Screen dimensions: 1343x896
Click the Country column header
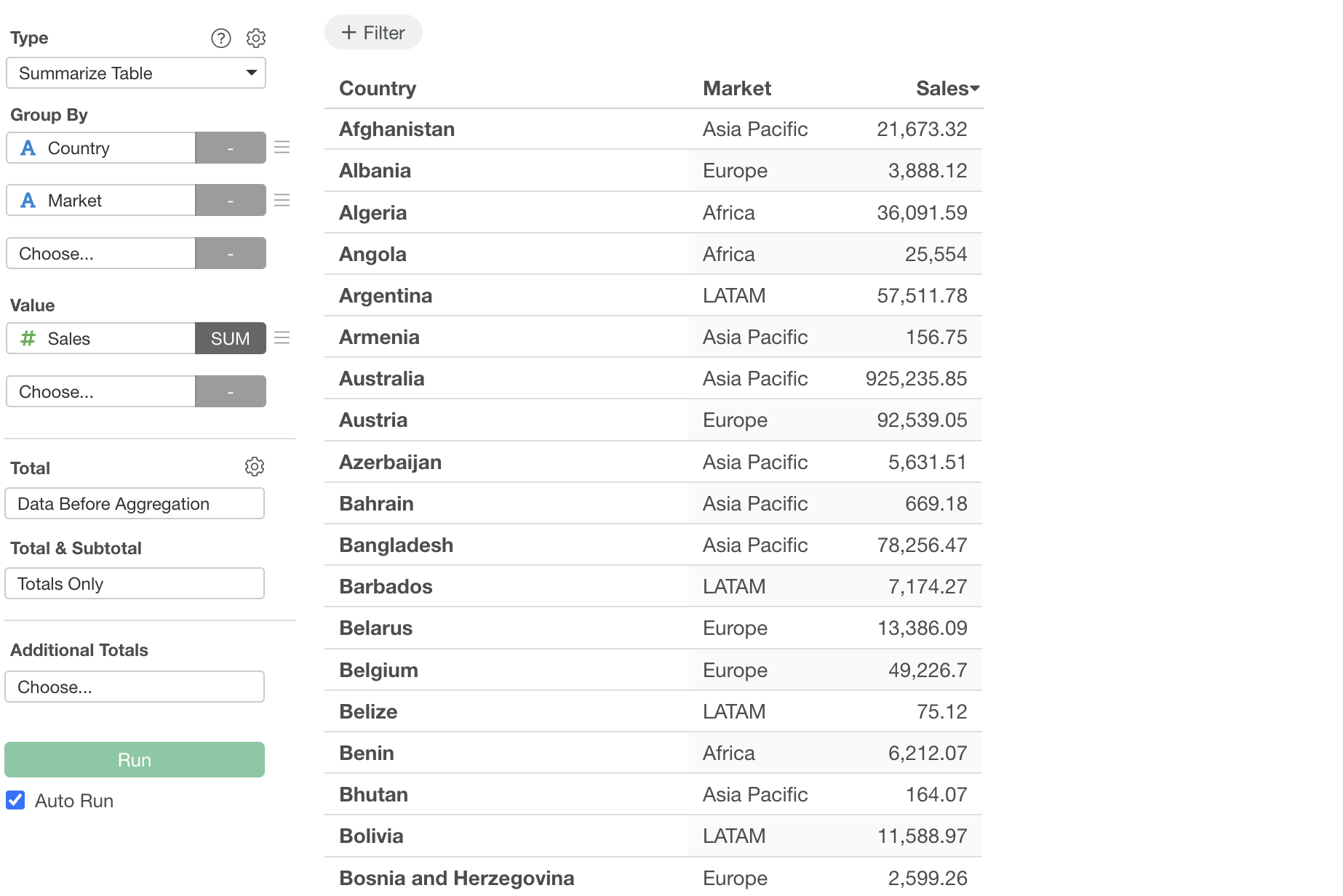click(x=378, y=89)
